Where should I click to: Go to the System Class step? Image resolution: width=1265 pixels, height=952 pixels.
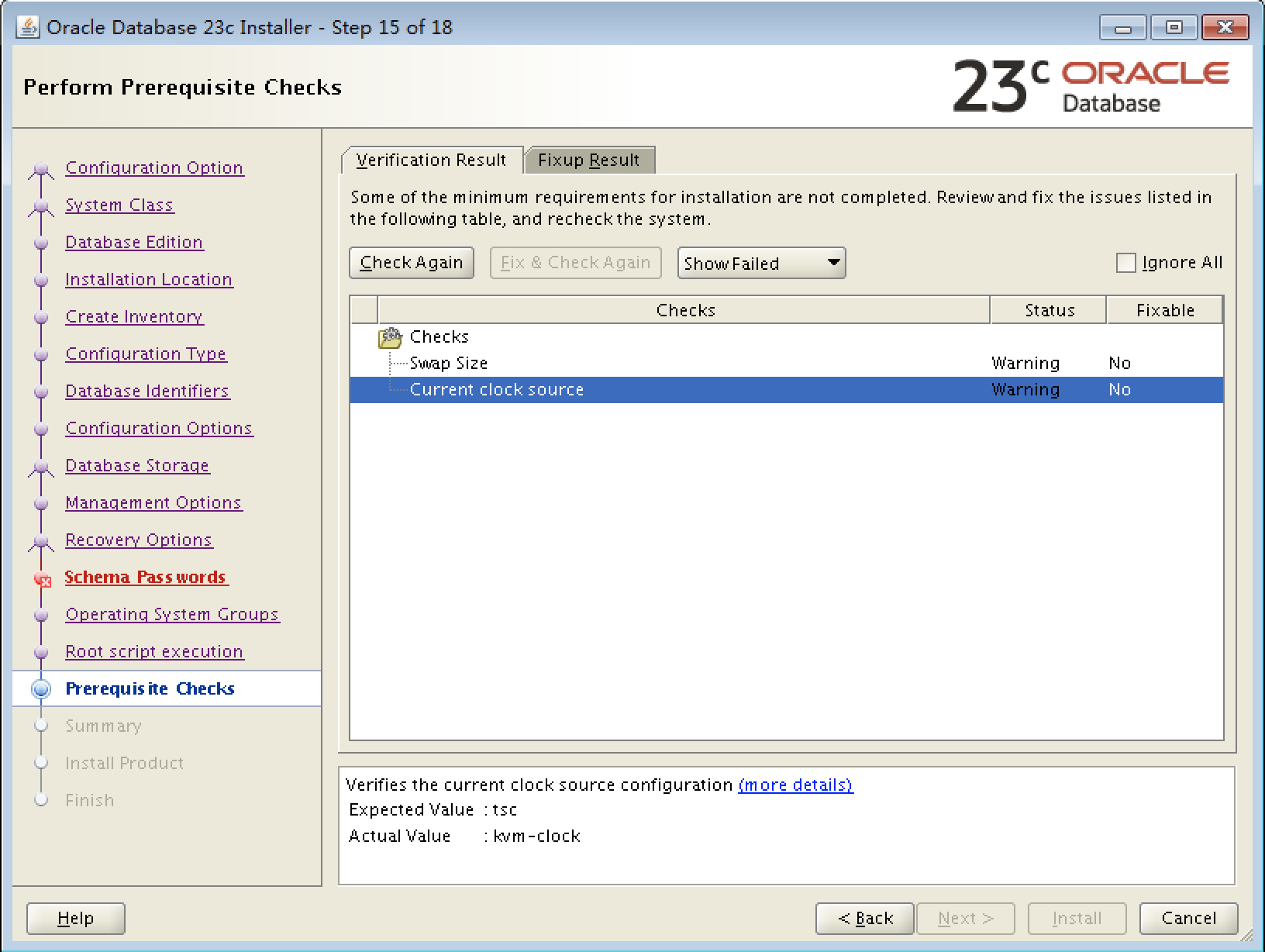[x=120, y=205]
